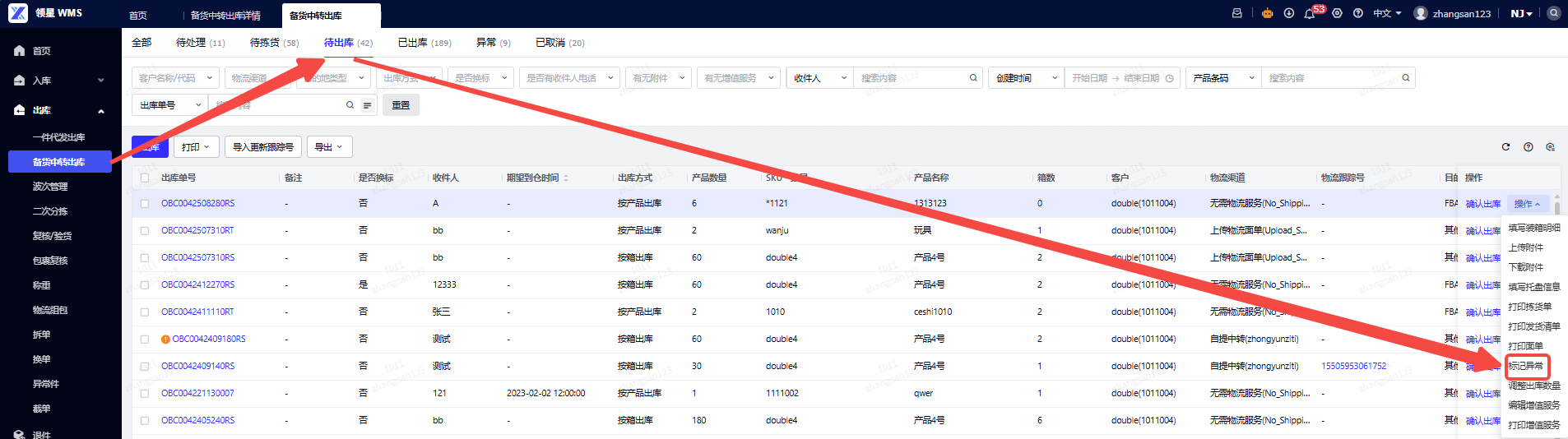
Task: Open the table help icon above the list
Action: [1528, 147]
